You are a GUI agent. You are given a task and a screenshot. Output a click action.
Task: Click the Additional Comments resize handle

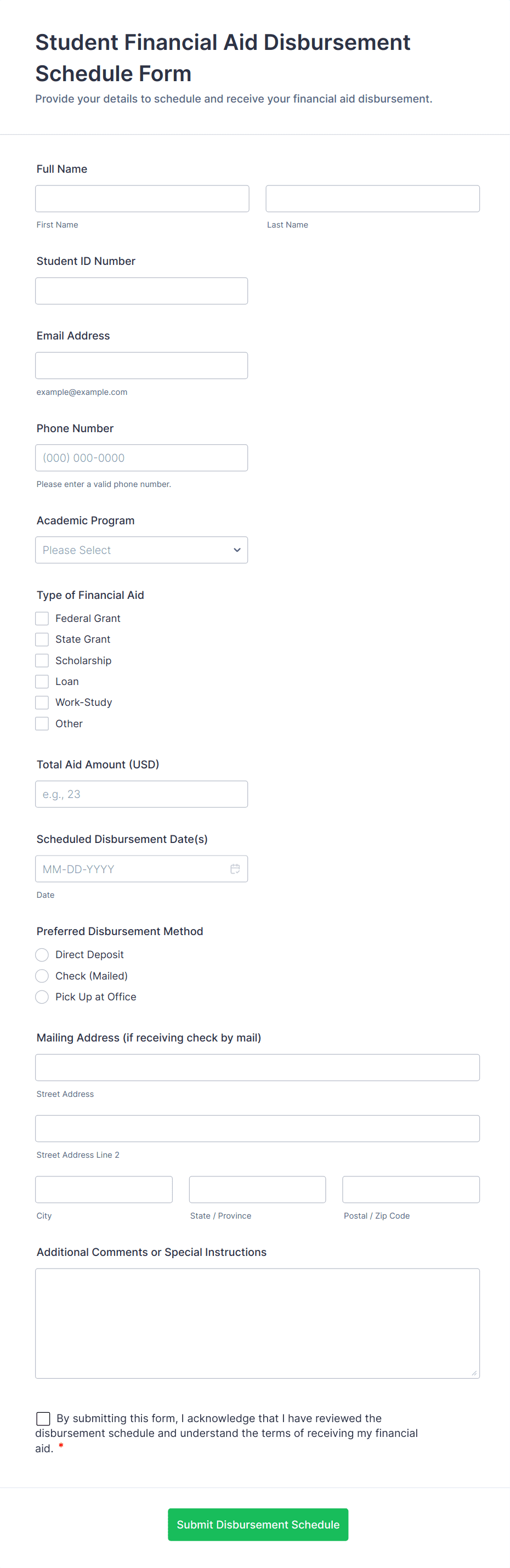[474, 1373]
